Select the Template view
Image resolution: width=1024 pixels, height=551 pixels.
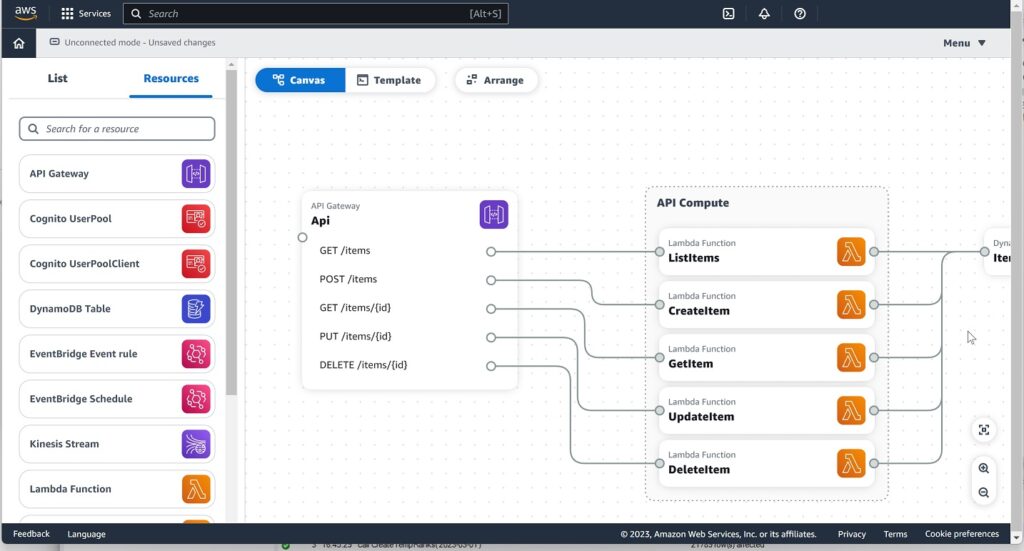coord(389,80)
